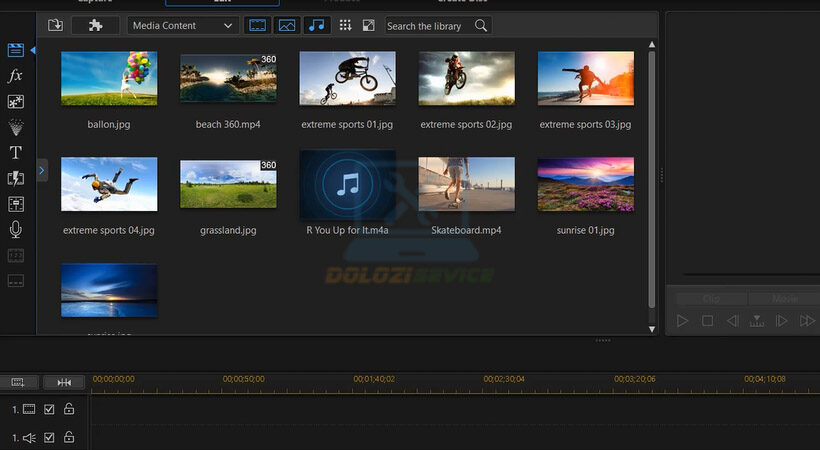Lock video track 1 with padlock icon

(x=69, y=409)
